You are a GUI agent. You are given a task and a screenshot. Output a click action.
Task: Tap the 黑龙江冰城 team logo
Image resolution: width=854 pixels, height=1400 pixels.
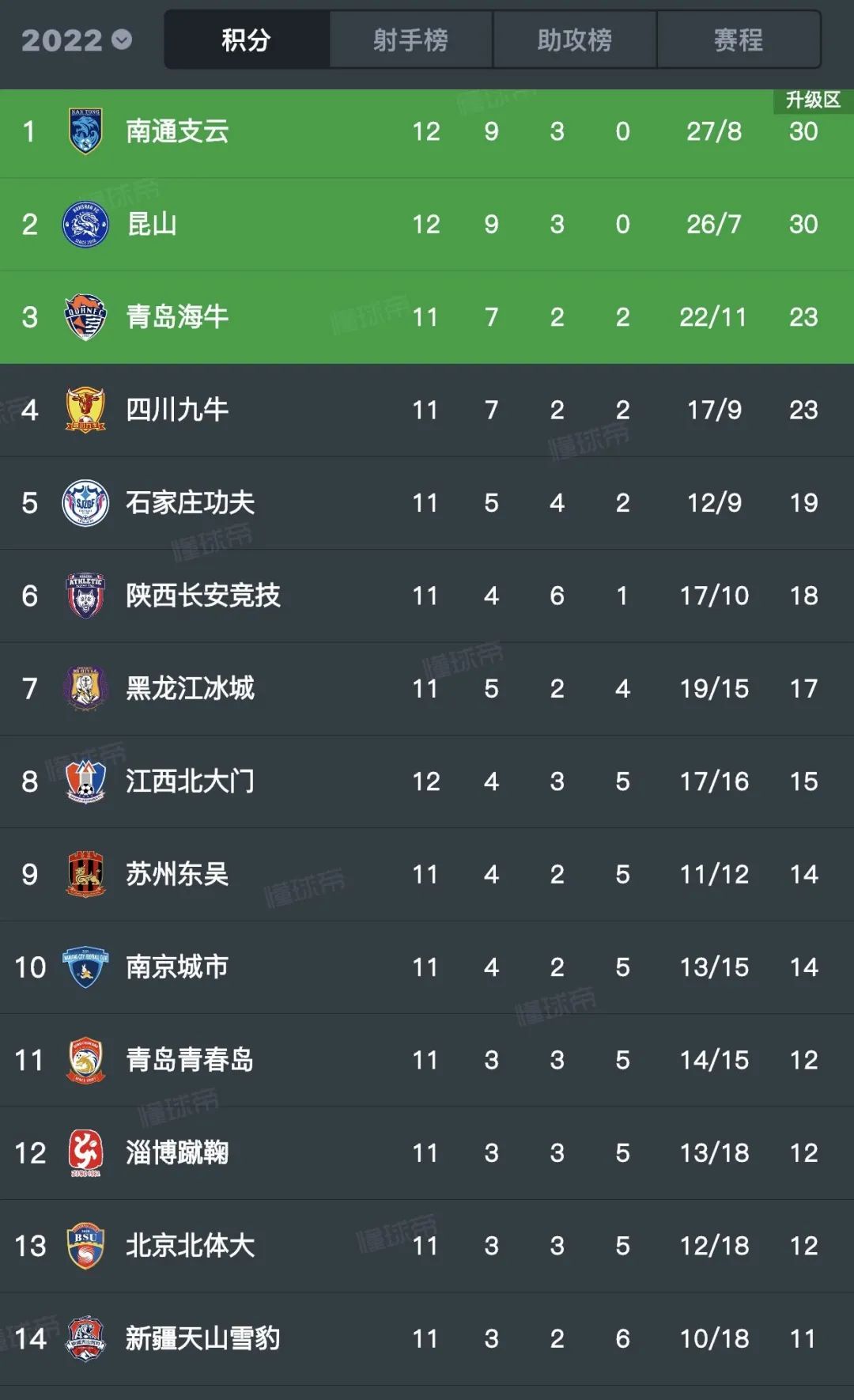pyautogui.click(x=85, y=688)
